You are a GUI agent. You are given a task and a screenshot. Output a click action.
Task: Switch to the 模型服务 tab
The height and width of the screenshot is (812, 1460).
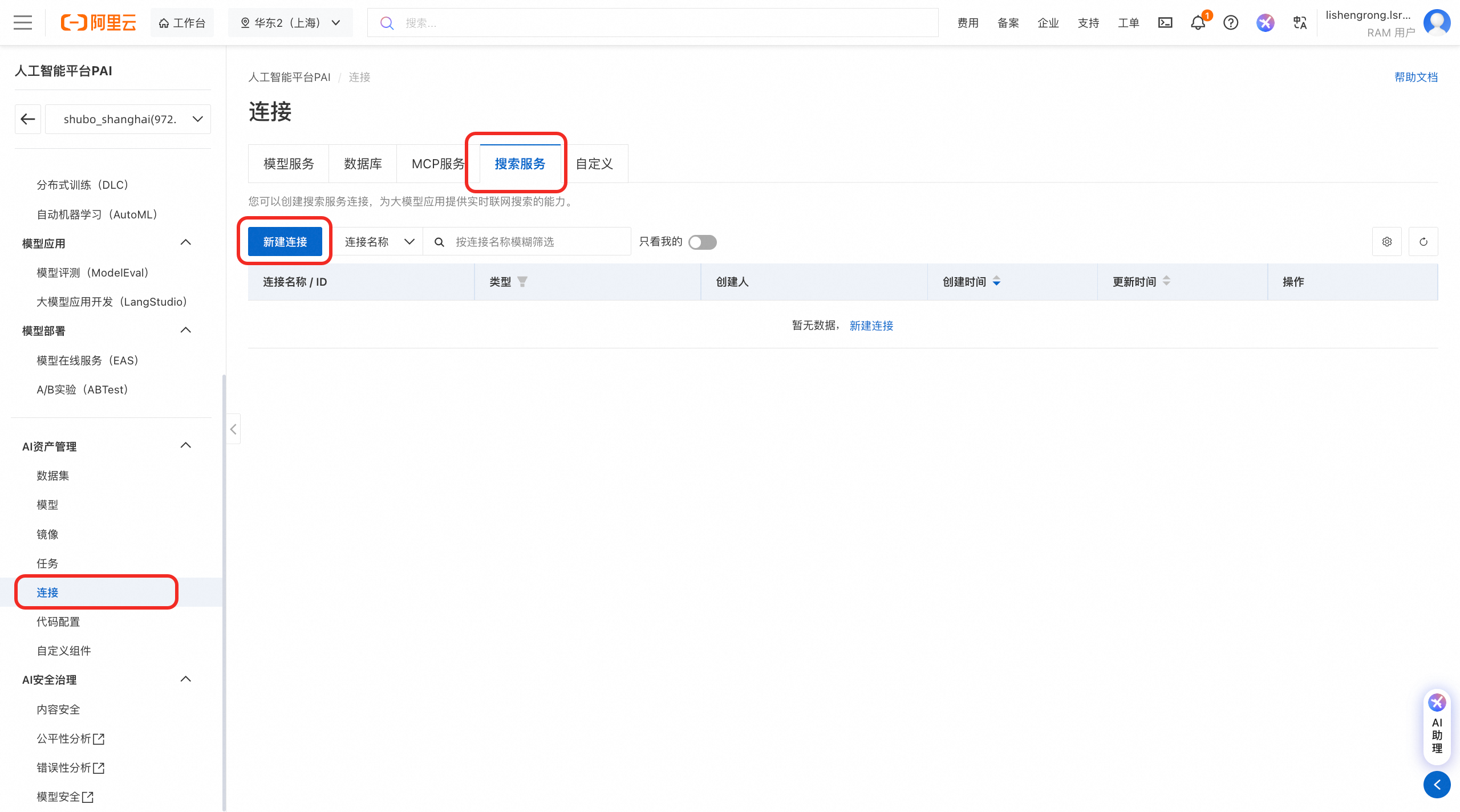click(289, 164)
